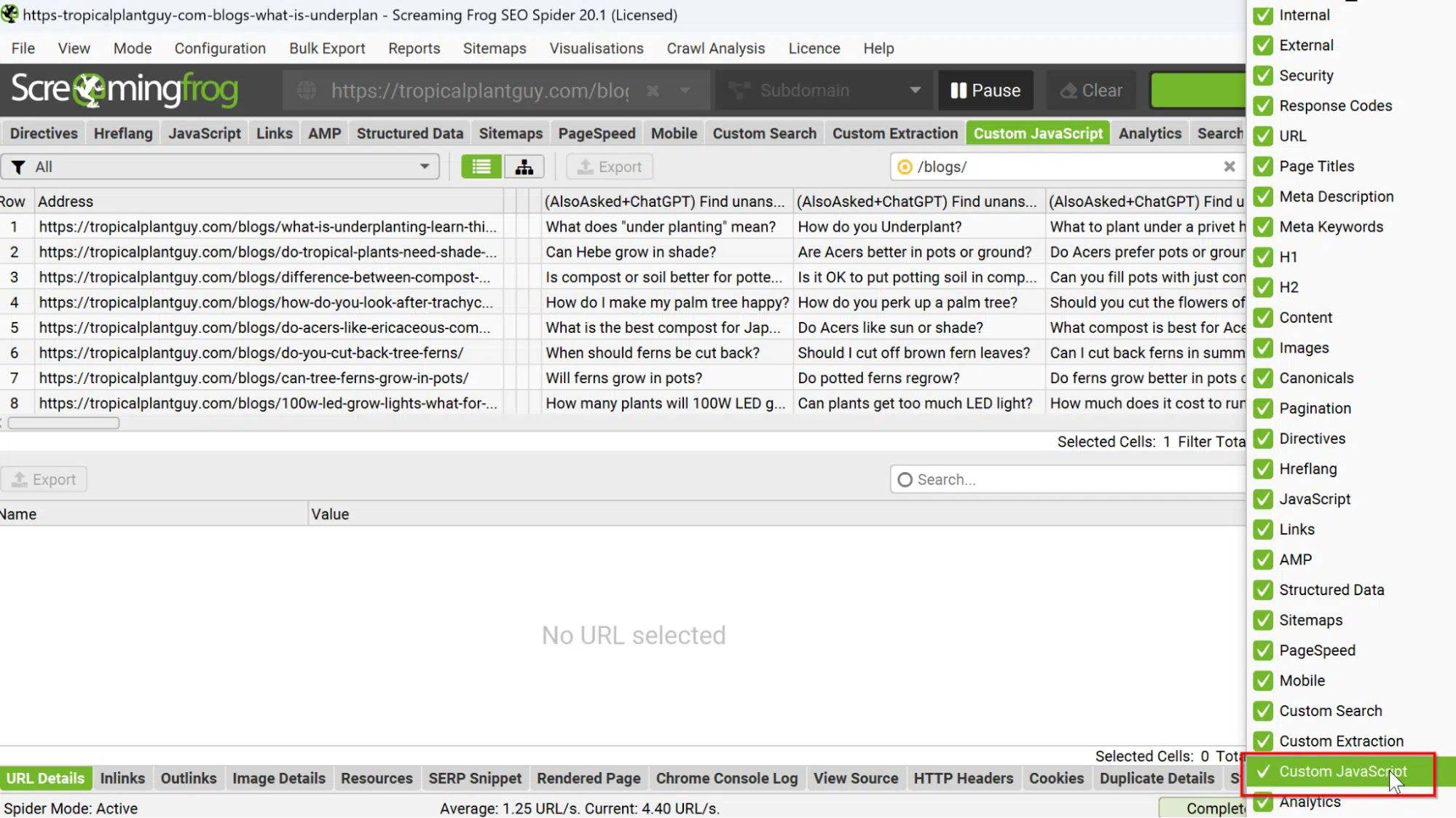Uncheck the Internal tab checkbox
Image resolution: width=1456 pixels, height=818 pixels.
1263,15
